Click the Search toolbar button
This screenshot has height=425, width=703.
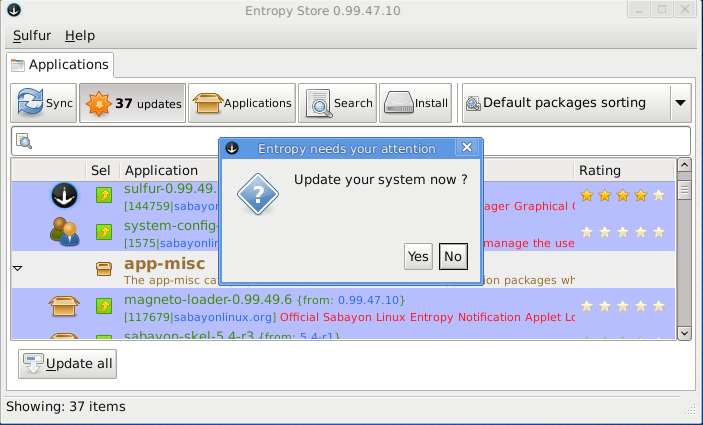click(337, 103)
